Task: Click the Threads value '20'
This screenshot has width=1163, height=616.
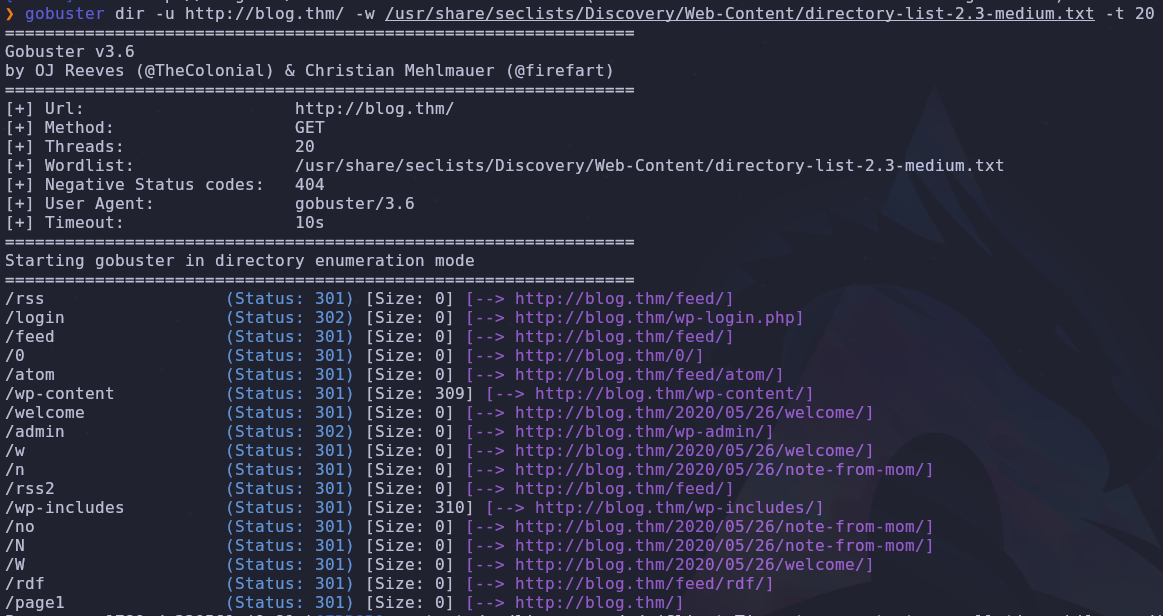Action: point(305,147)
